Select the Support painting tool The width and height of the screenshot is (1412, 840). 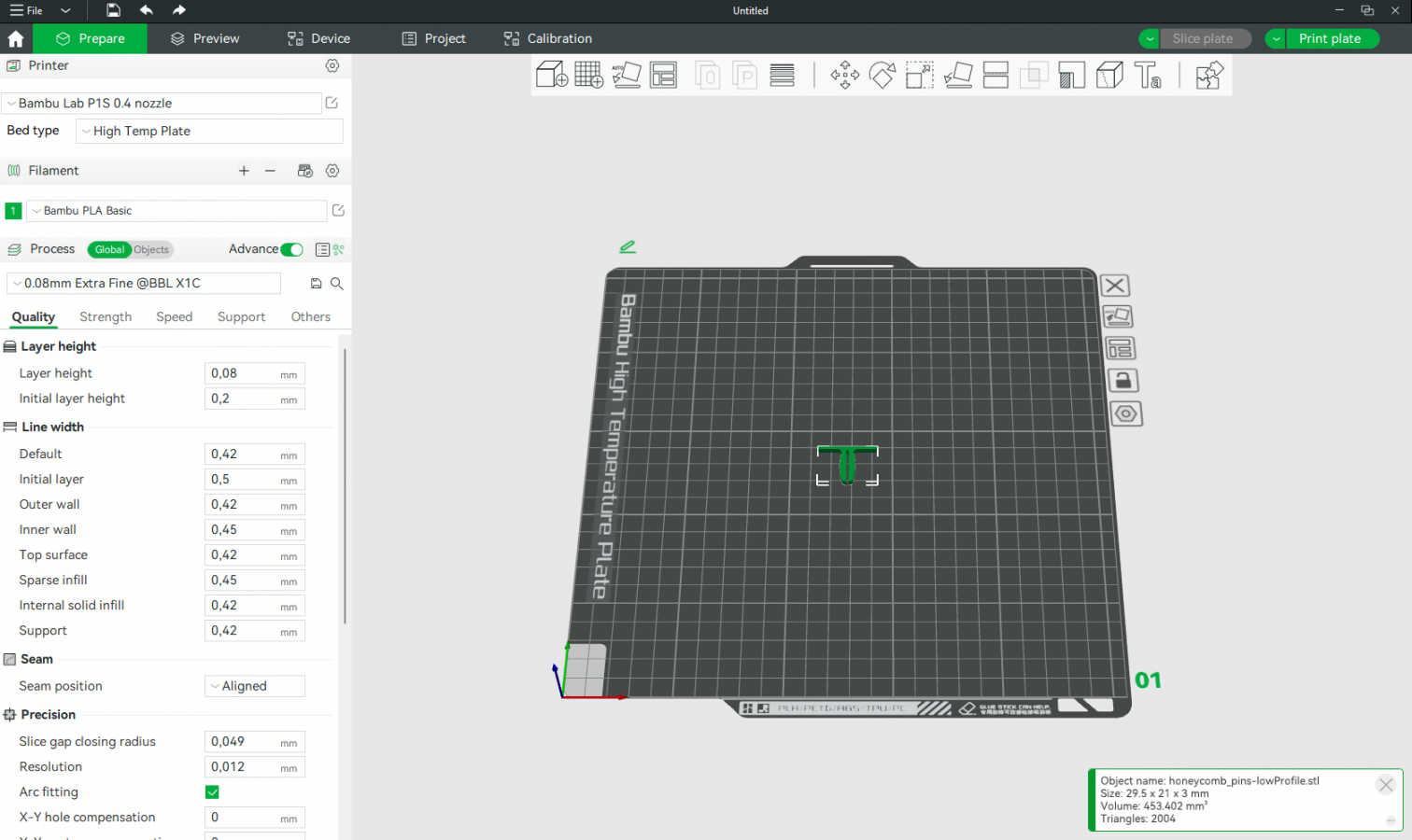(x=1072, y=75)
